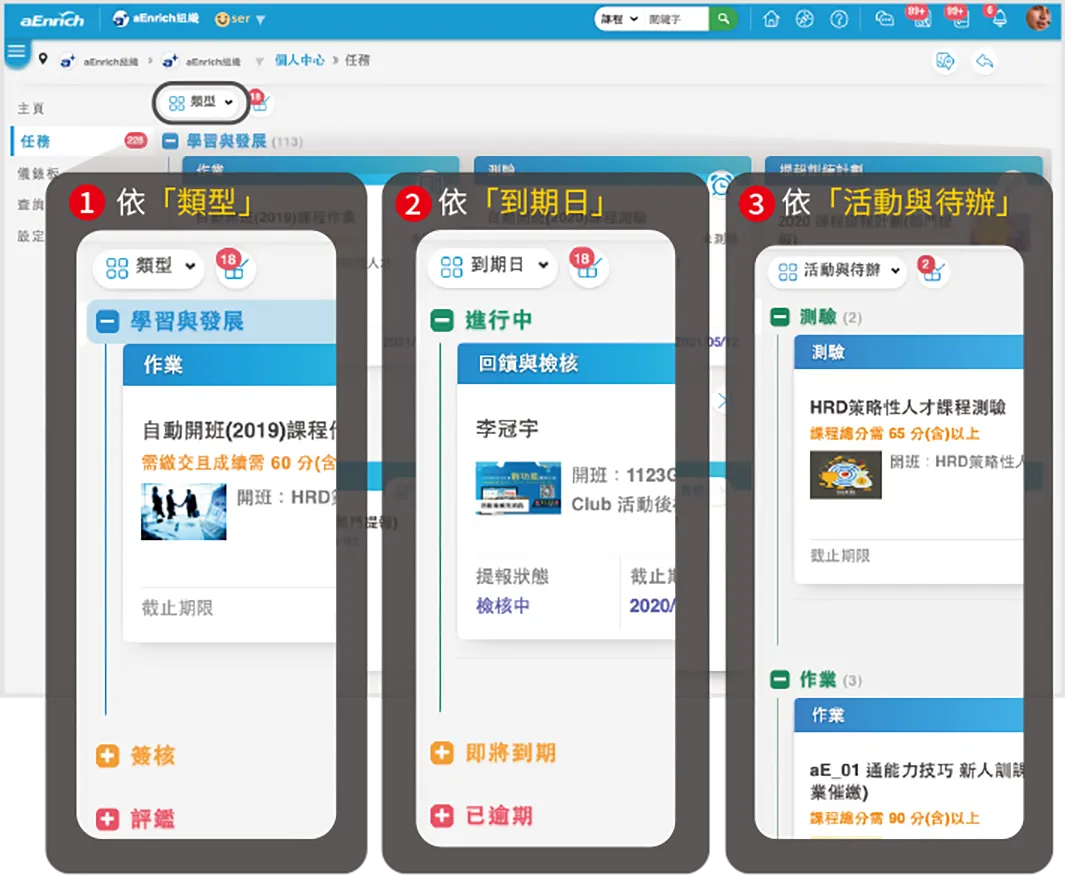This screenshot has height=878, width=1065.
Task: Open the home icon in the top bar
Action: 771,19
